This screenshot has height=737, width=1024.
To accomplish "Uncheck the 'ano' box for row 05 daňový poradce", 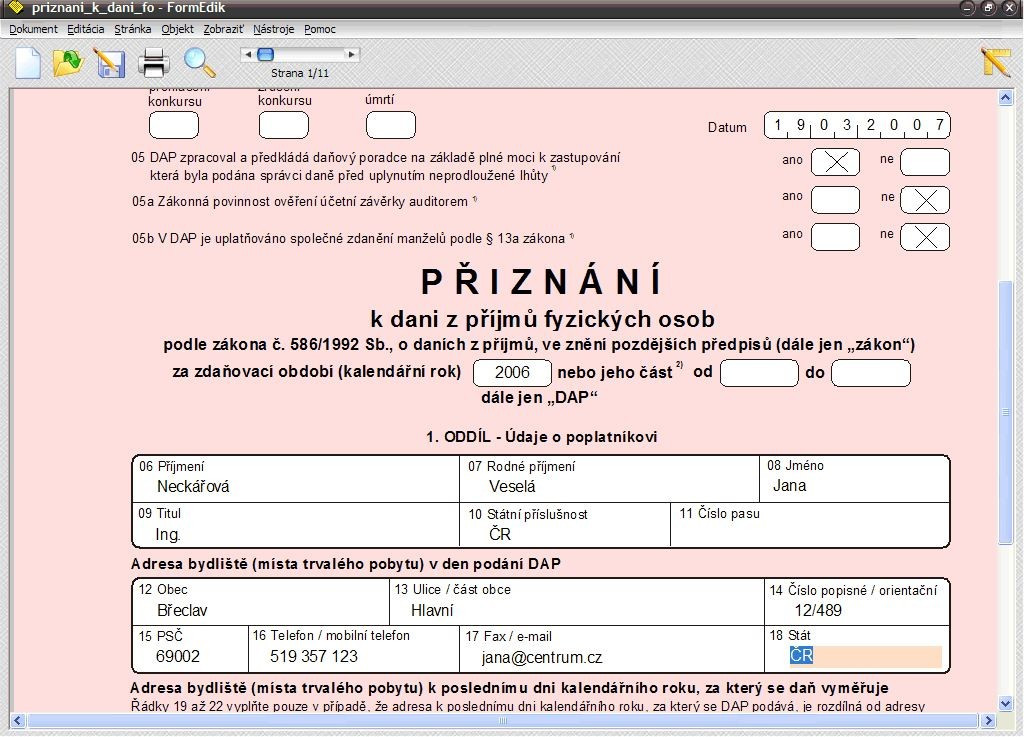I will [x=835, y=162].
